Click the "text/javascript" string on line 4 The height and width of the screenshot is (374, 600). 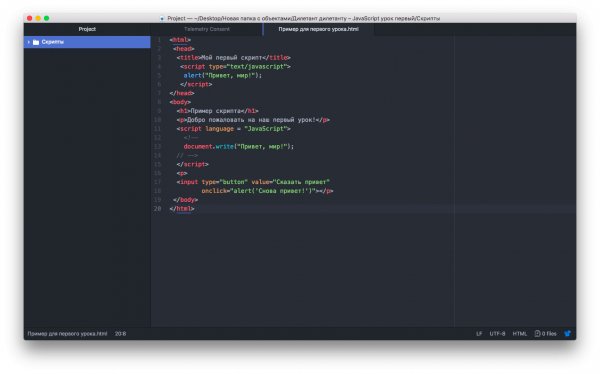(256, 67)
